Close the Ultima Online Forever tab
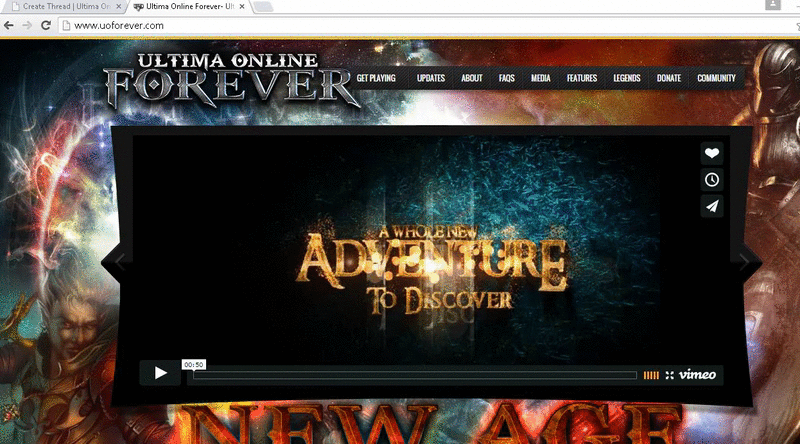 click(x=242, y=7)
